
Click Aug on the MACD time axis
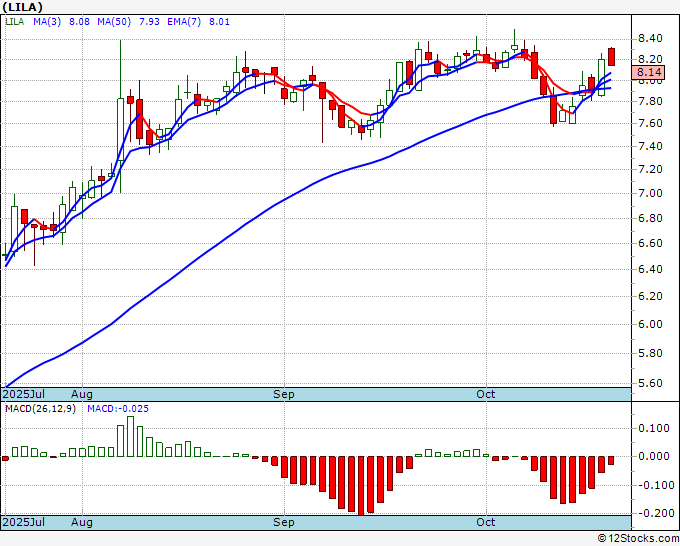click(82, 522)
